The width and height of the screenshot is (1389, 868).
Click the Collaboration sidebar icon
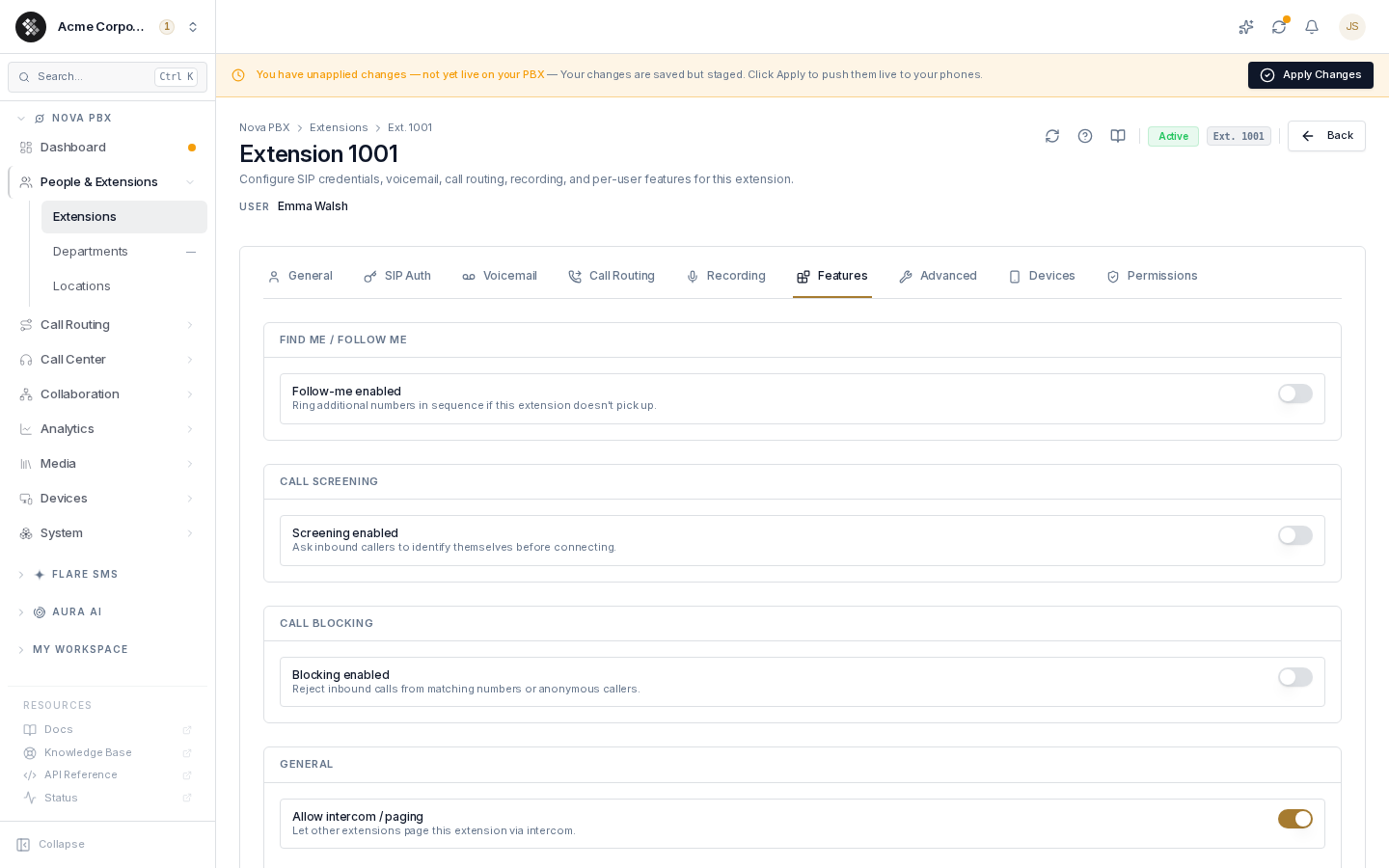point(26,394)
